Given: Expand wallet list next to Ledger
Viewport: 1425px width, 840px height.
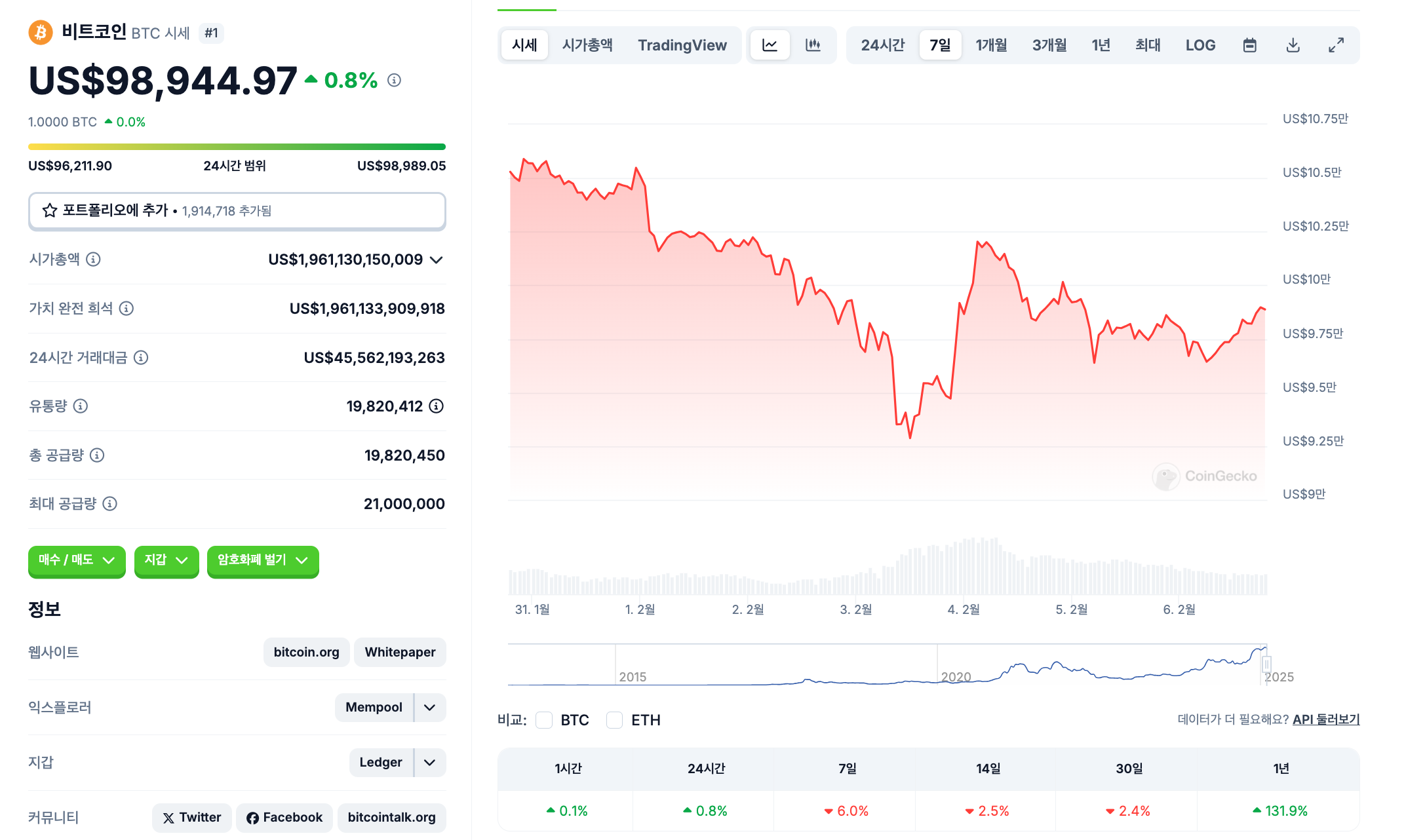Looking at the screenshot, I should (x=430, y=763).
